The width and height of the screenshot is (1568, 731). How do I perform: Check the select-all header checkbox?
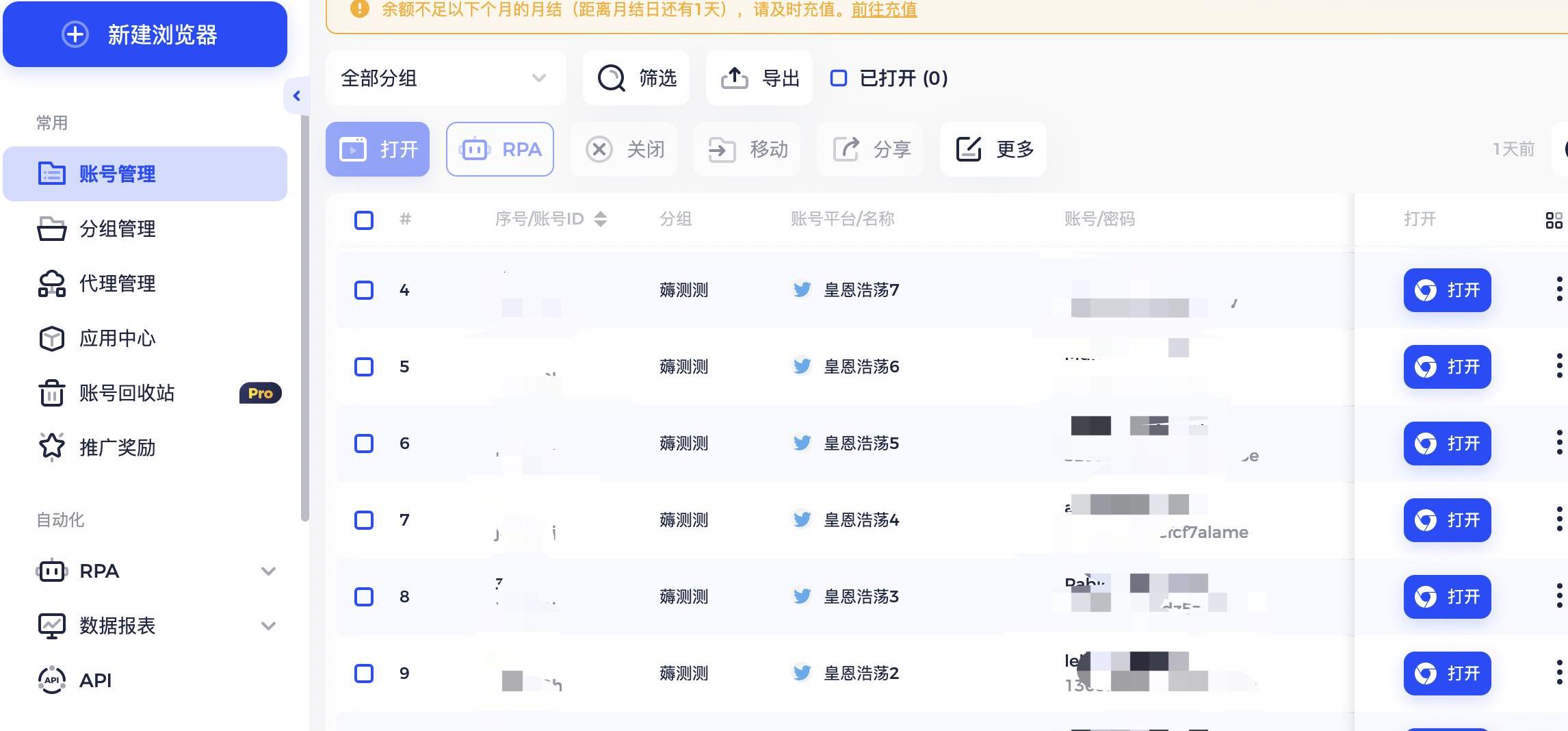pos(364,220)
